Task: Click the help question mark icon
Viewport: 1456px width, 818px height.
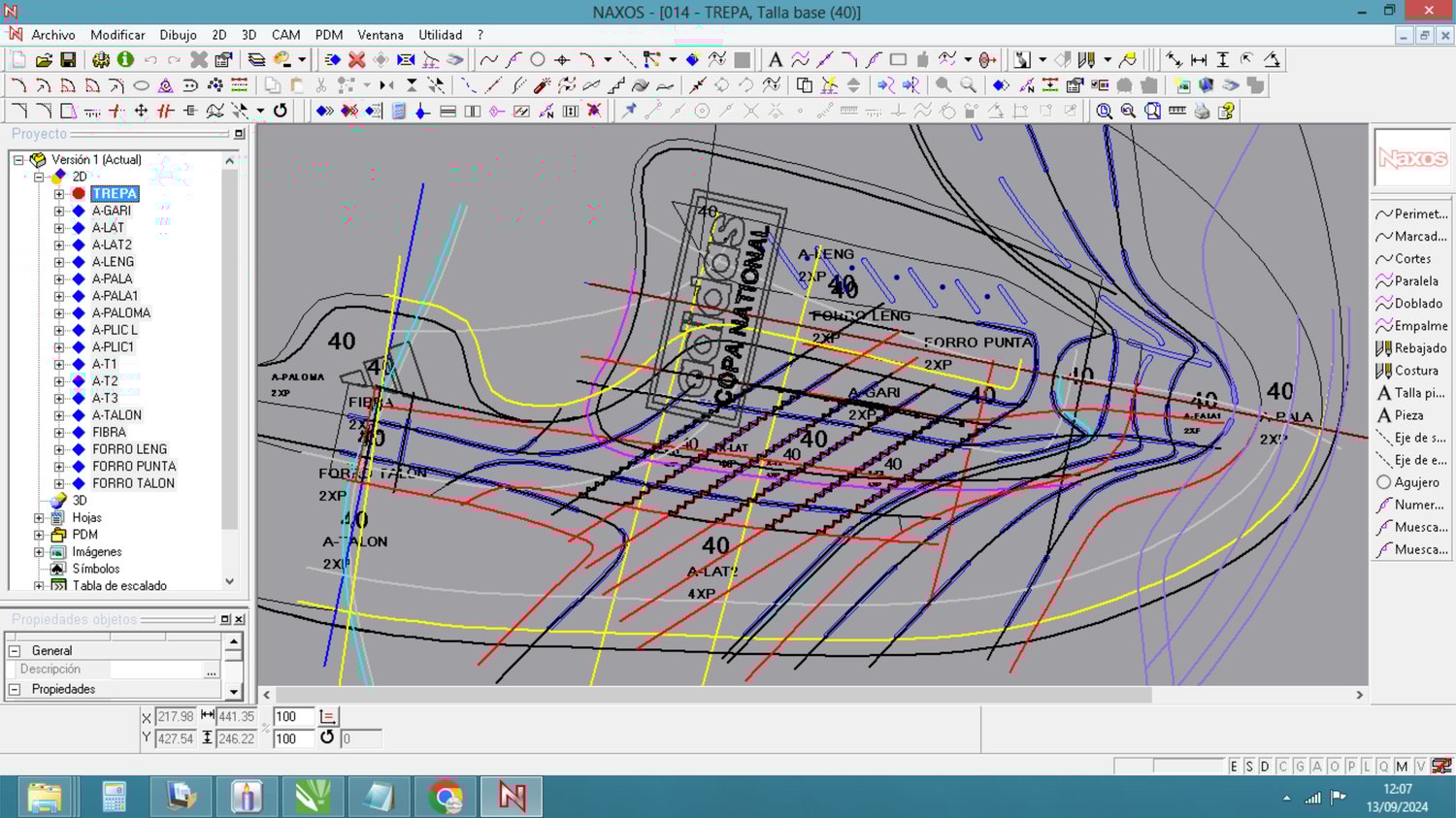Action: (x=1226, y=111)
